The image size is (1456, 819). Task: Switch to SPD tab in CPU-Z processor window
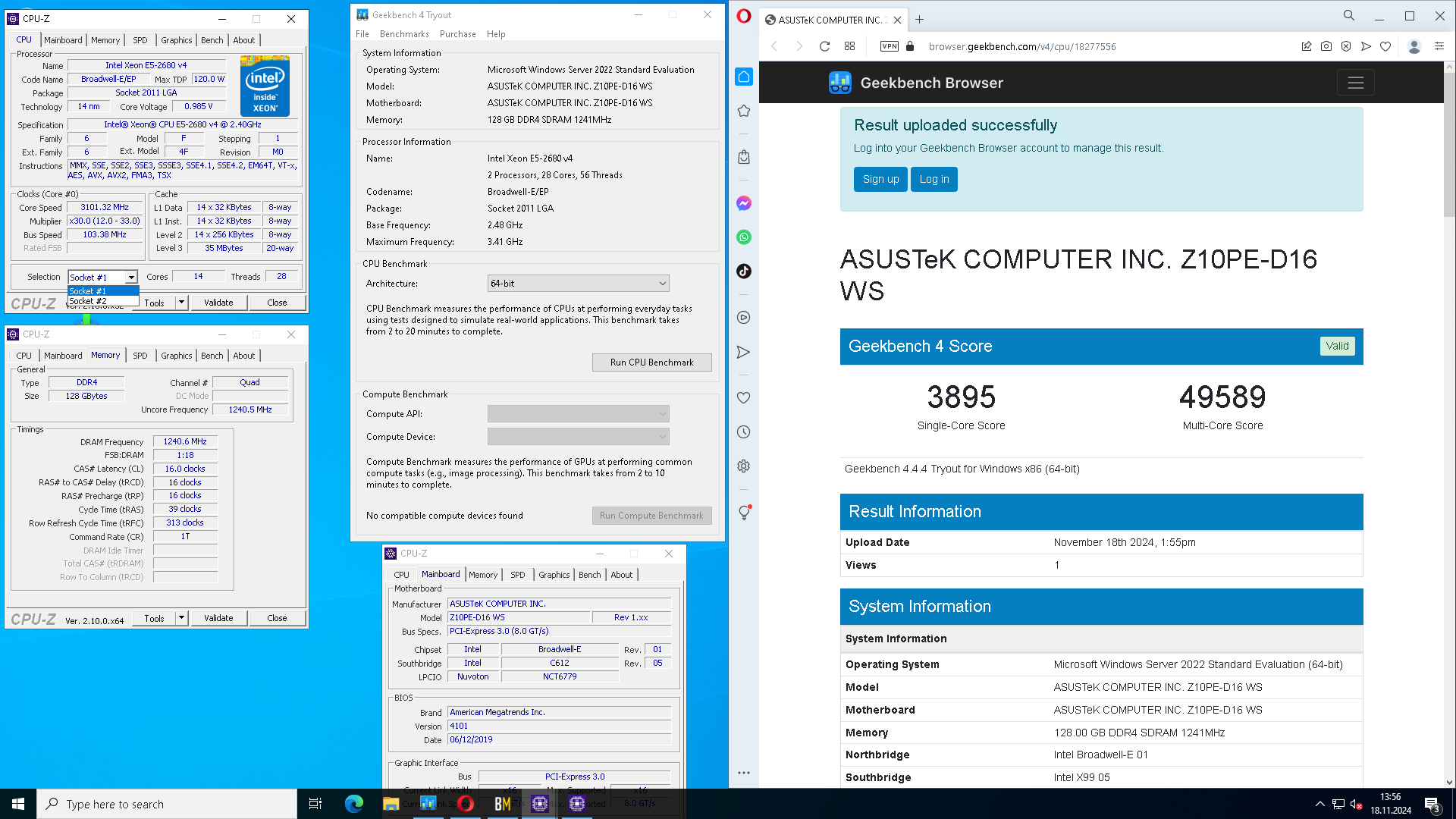140,40
